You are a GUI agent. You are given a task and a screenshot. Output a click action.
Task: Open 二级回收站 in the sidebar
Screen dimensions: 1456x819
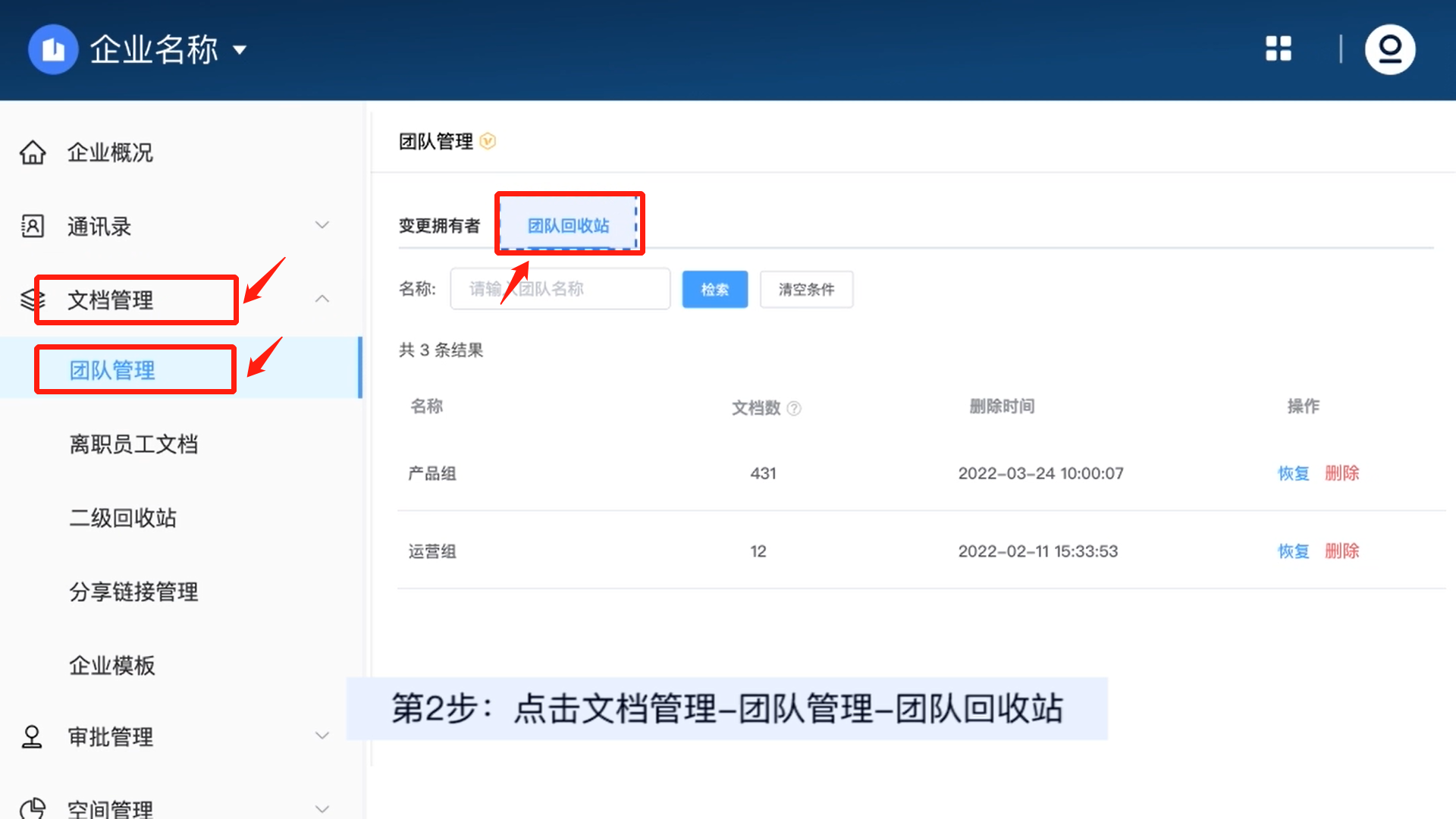(x=123, y=518)
